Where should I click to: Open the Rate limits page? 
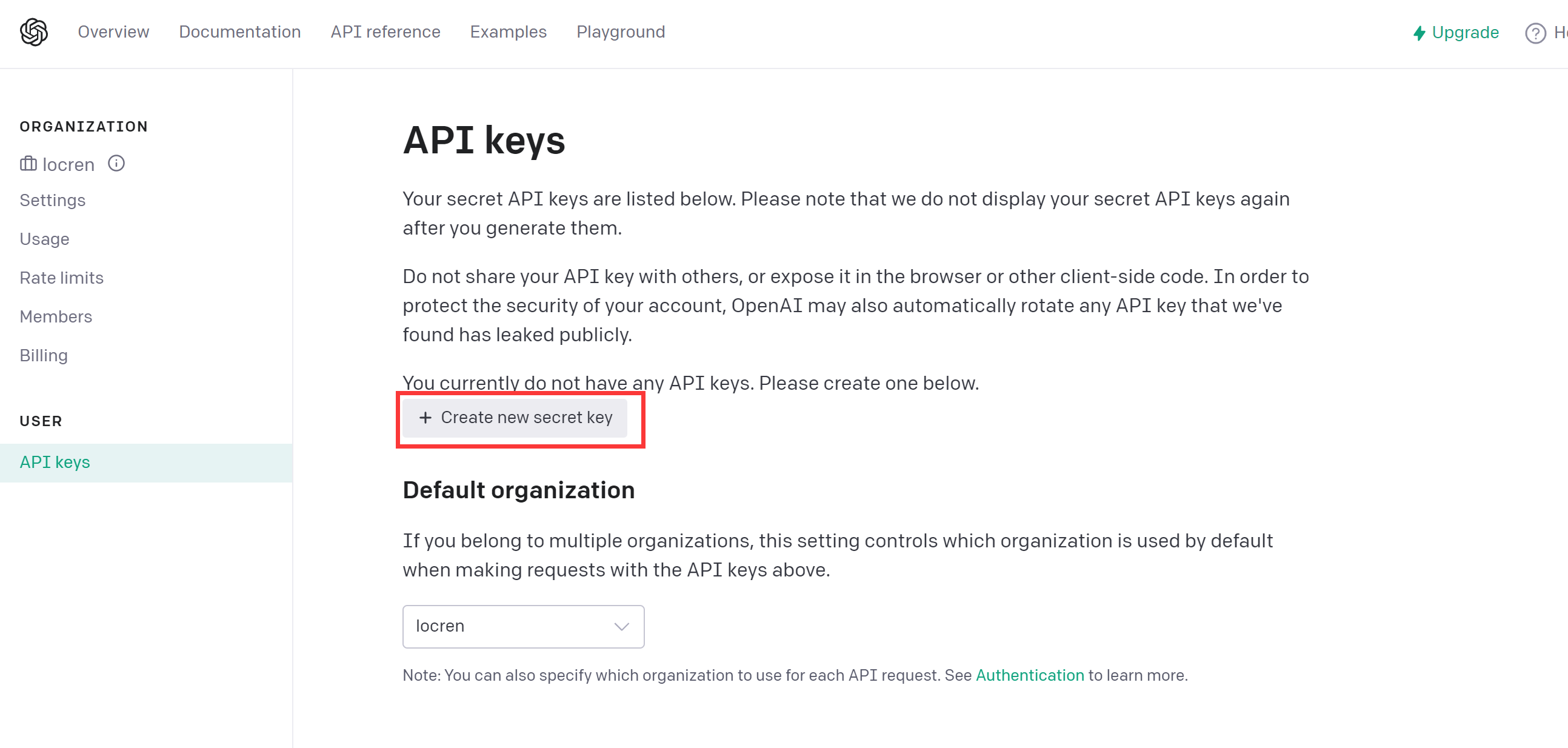(x=61, y=278)
